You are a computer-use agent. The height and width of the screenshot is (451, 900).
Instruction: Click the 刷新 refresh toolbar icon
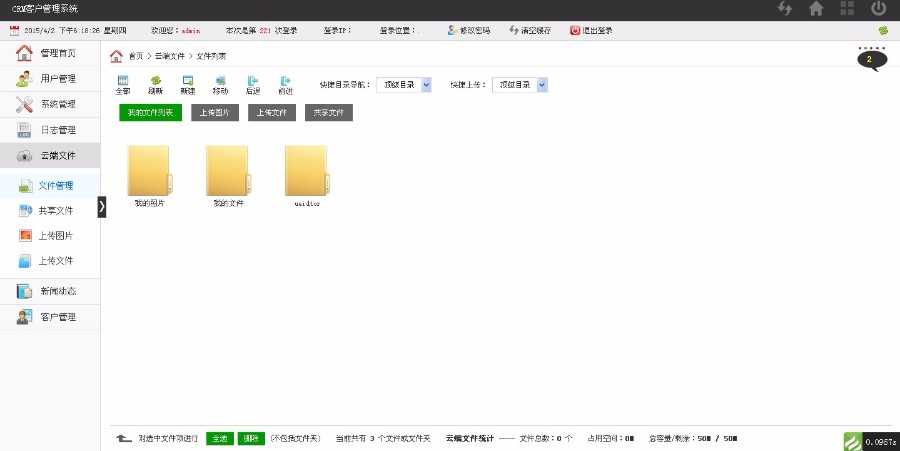(x=156, y=84)
